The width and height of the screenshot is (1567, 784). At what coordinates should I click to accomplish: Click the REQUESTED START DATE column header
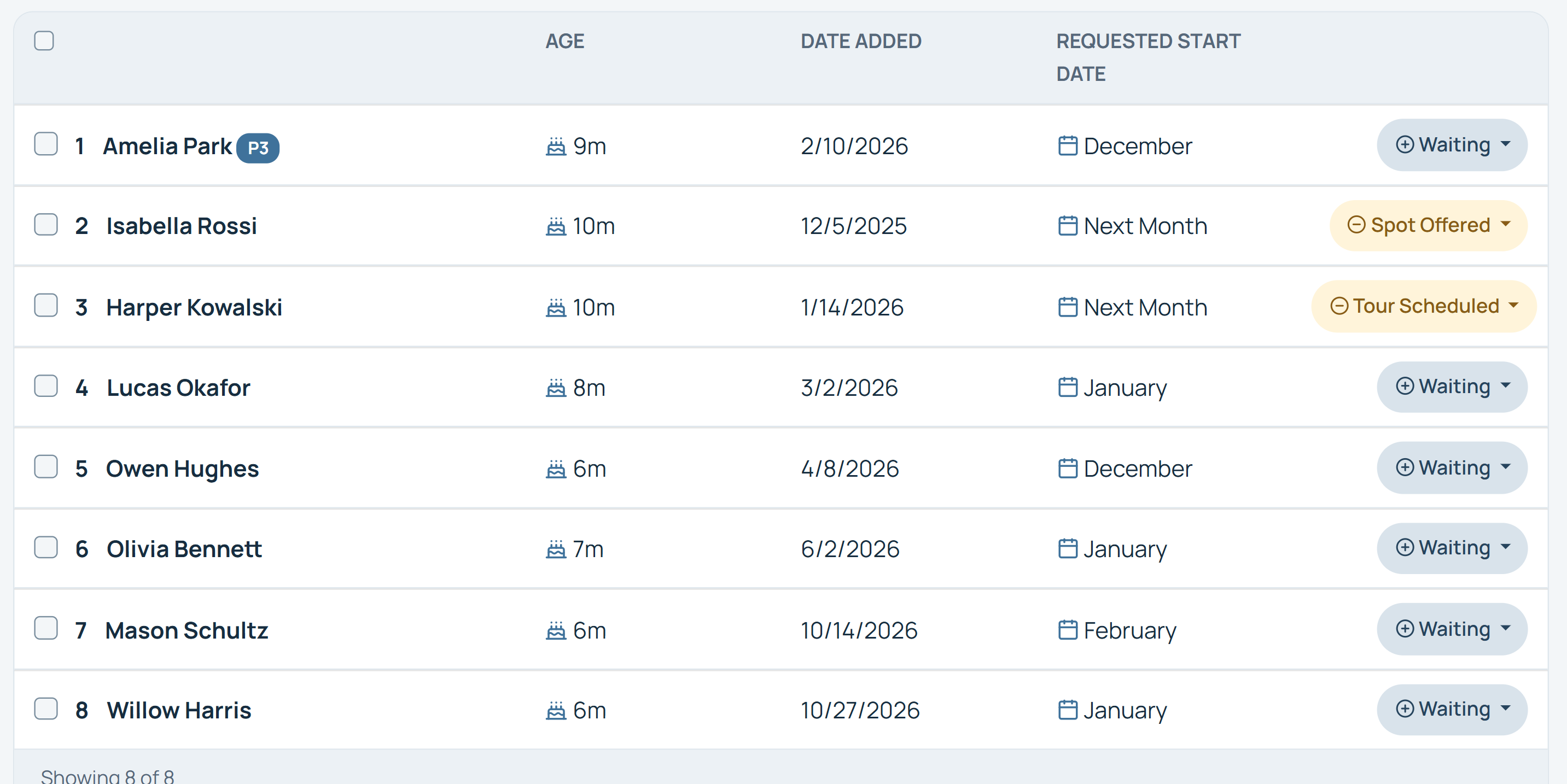coord(1148,58)
